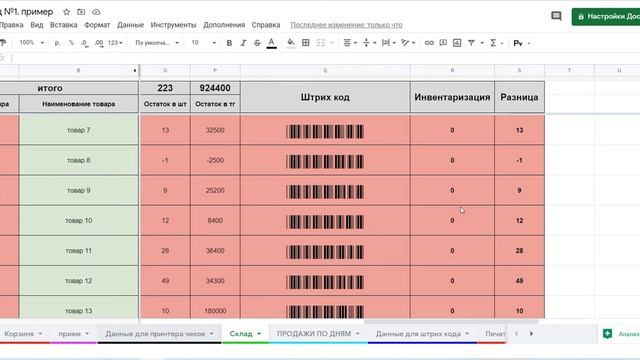
Task: Click the cloud save status icon
Action: click(96, 12)
